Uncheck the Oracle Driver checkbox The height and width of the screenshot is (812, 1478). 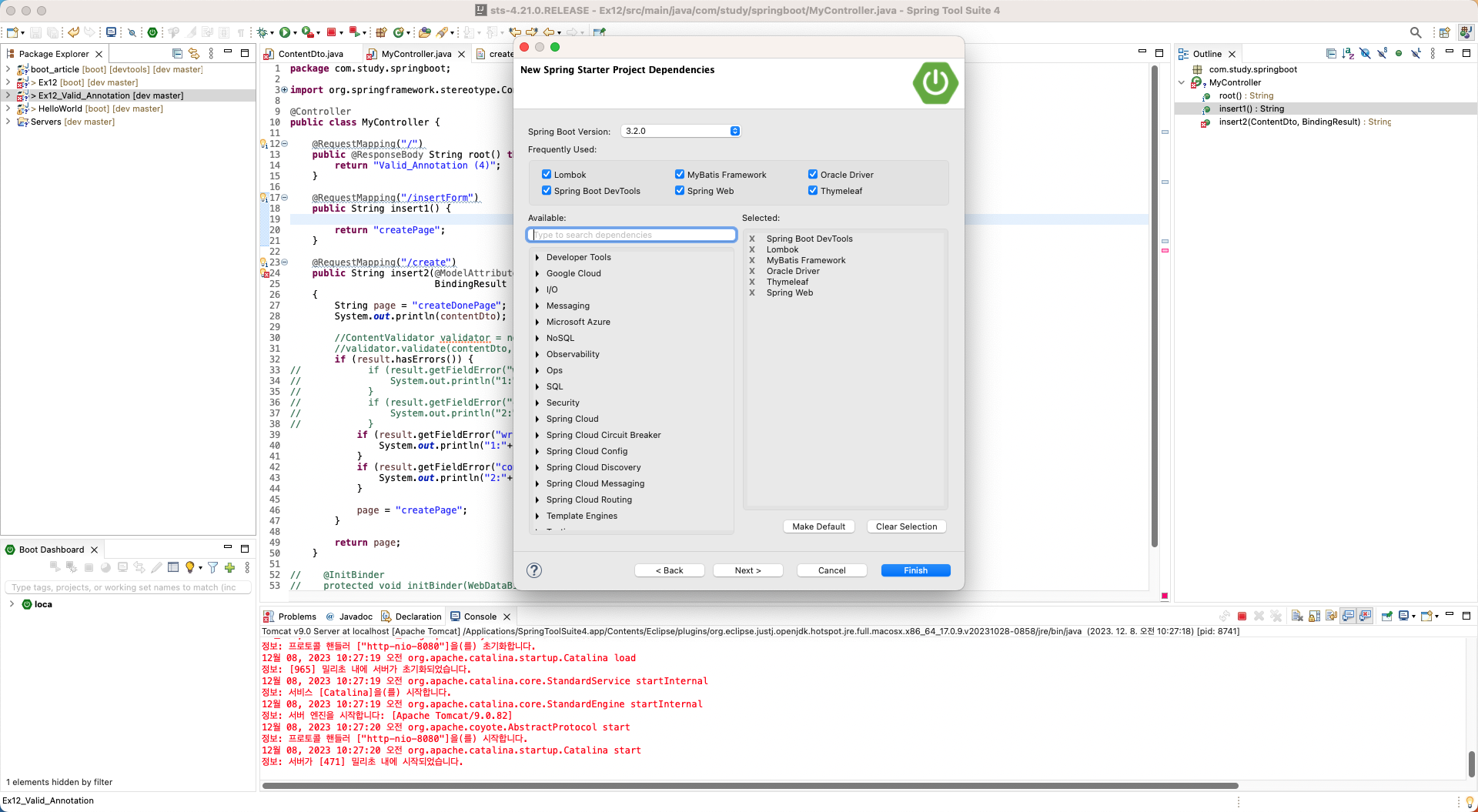813,175
